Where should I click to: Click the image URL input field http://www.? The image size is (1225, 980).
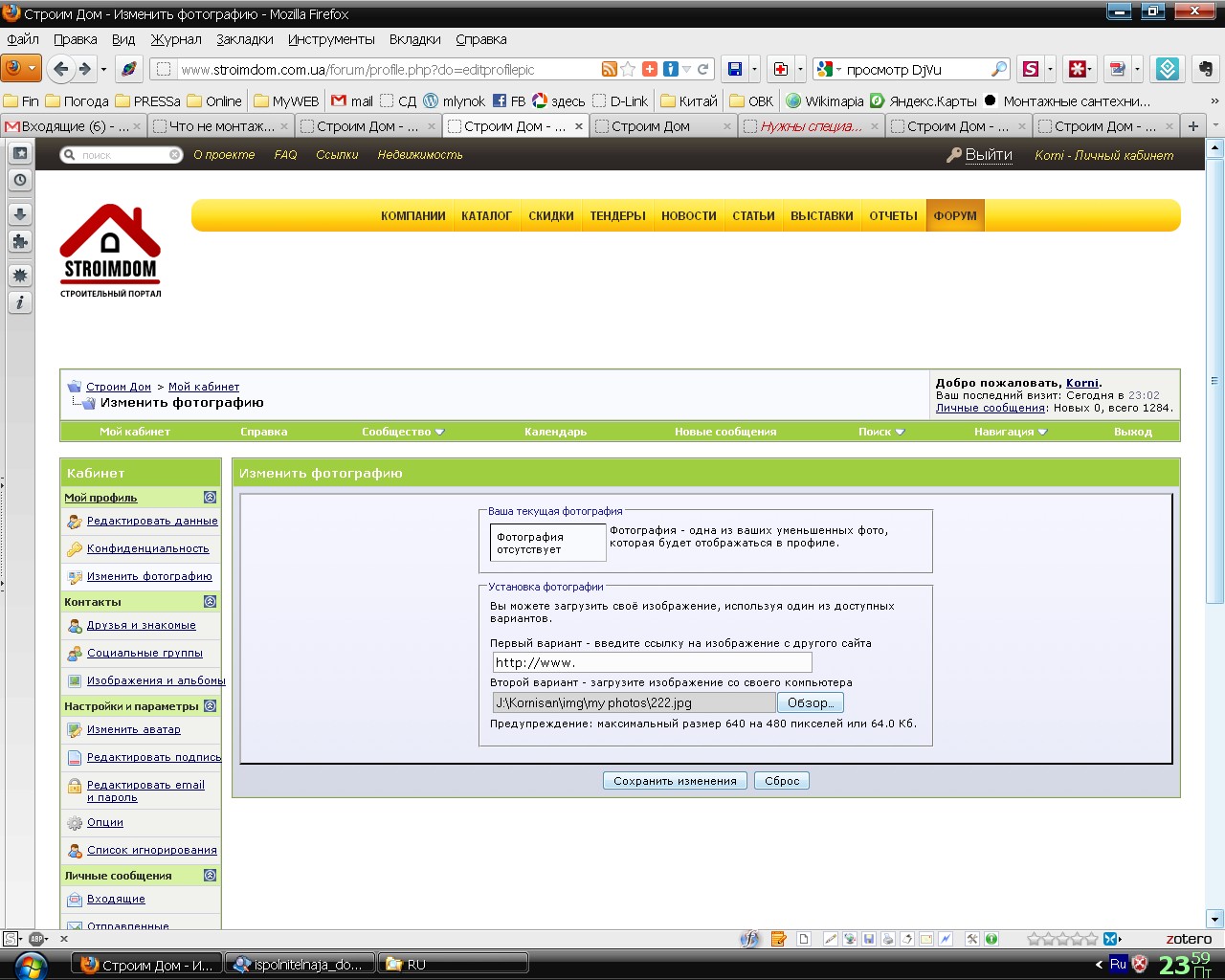[652, 662]
